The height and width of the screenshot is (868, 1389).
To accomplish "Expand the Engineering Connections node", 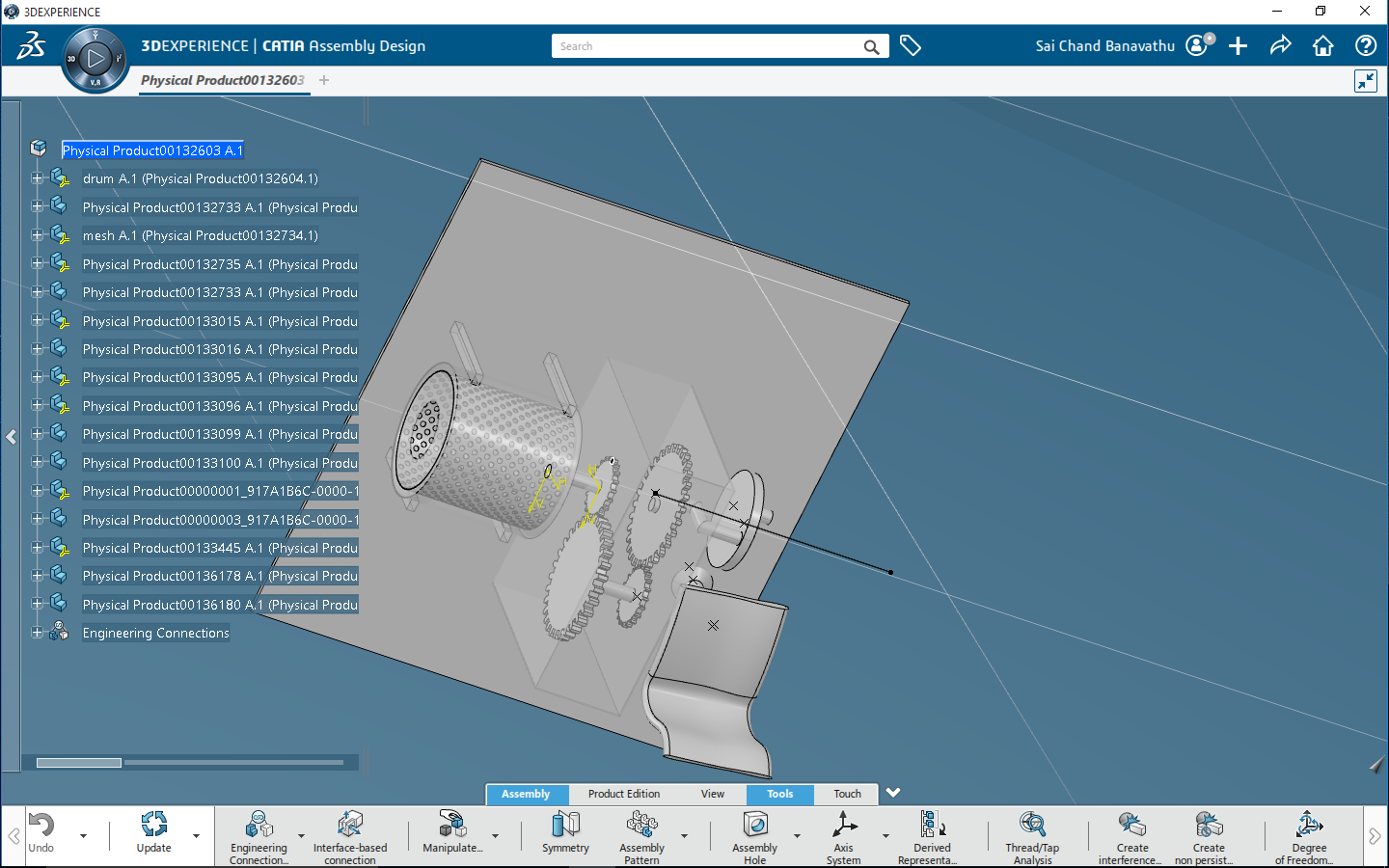I will tap(37, 633).
